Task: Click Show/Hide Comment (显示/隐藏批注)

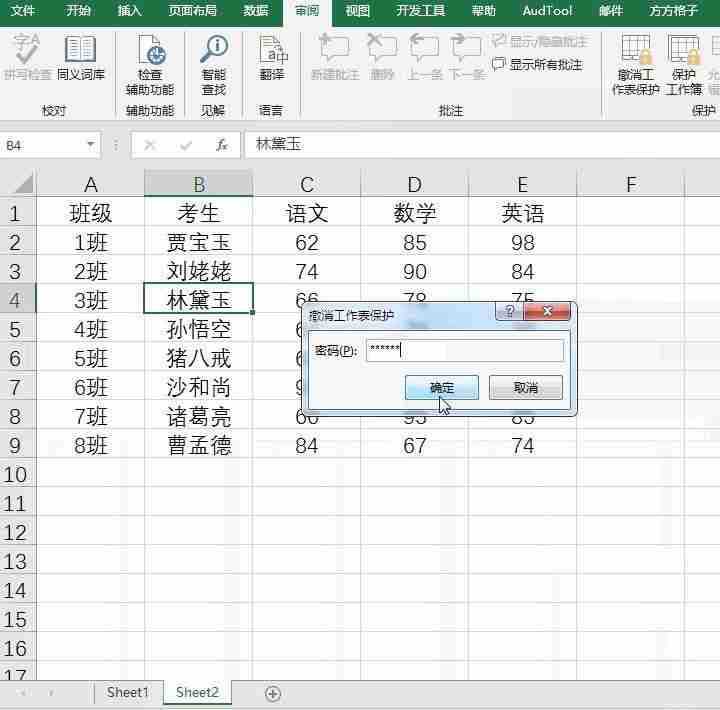Action: click(539, 41)
